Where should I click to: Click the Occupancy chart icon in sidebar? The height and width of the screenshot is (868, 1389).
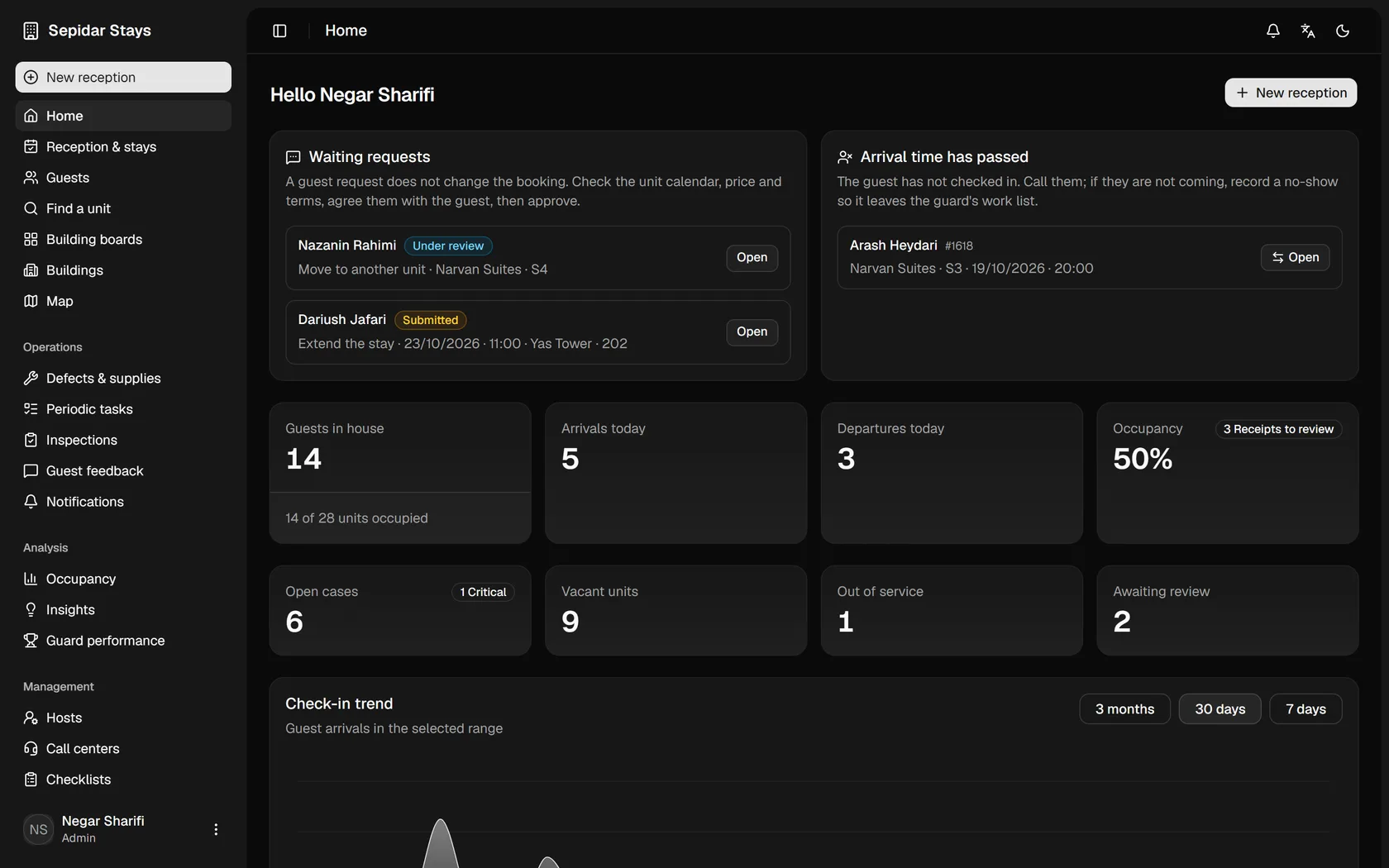(31, 579)
